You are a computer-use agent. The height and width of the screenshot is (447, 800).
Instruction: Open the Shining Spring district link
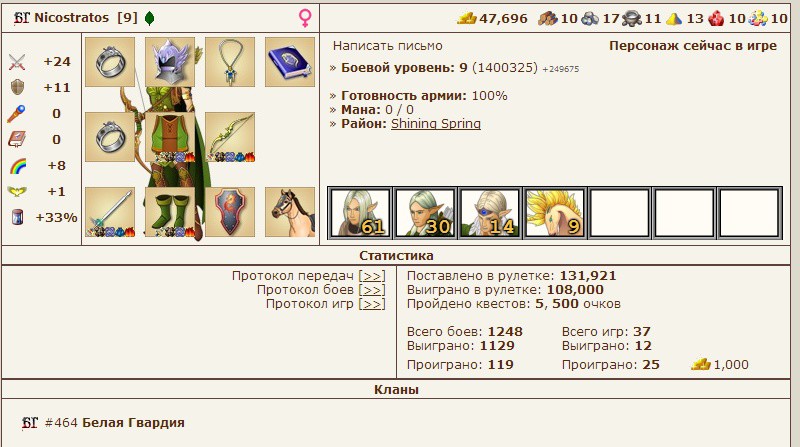tap(436, 123)
